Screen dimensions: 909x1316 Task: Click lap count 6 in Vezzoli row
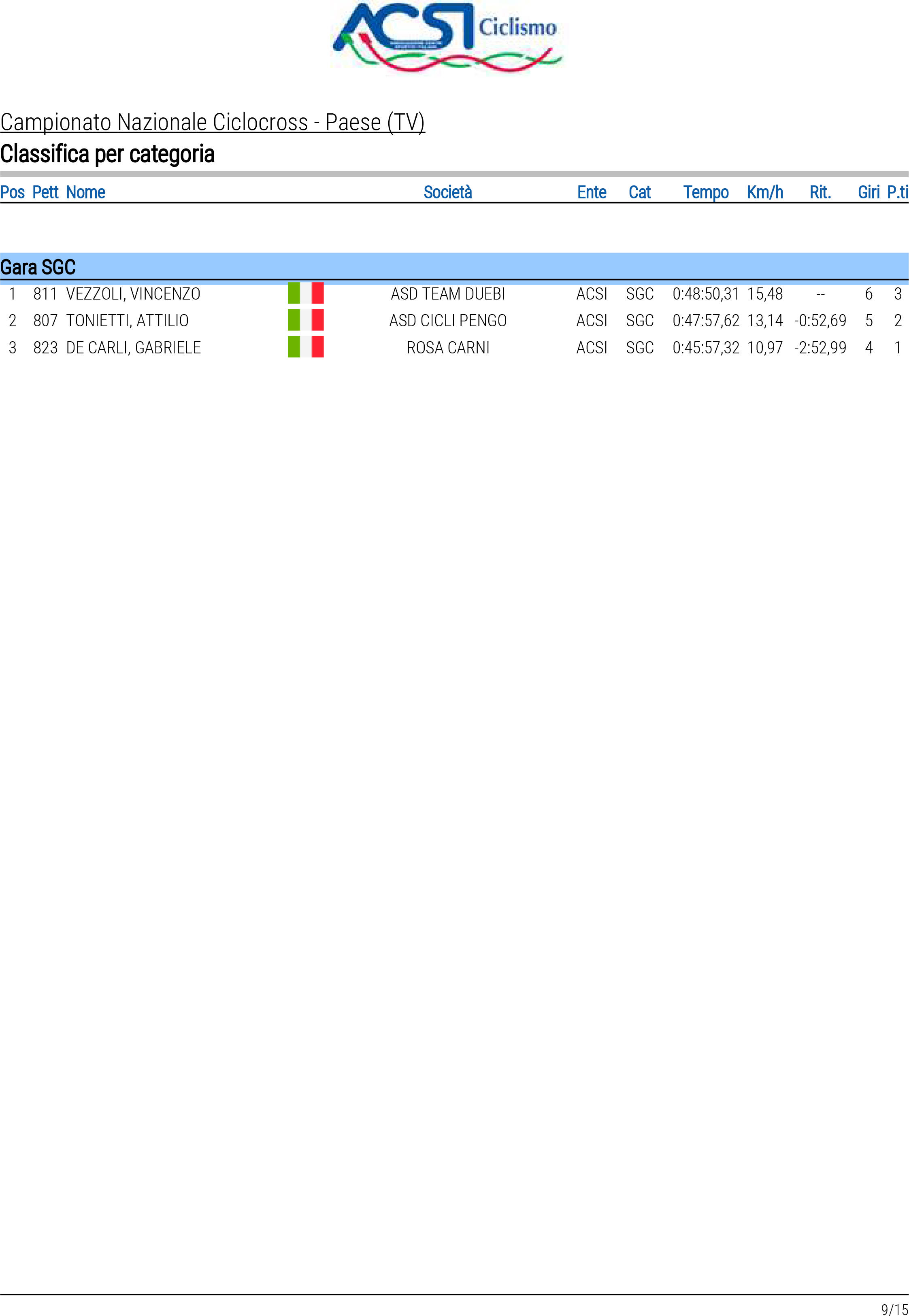869,294
